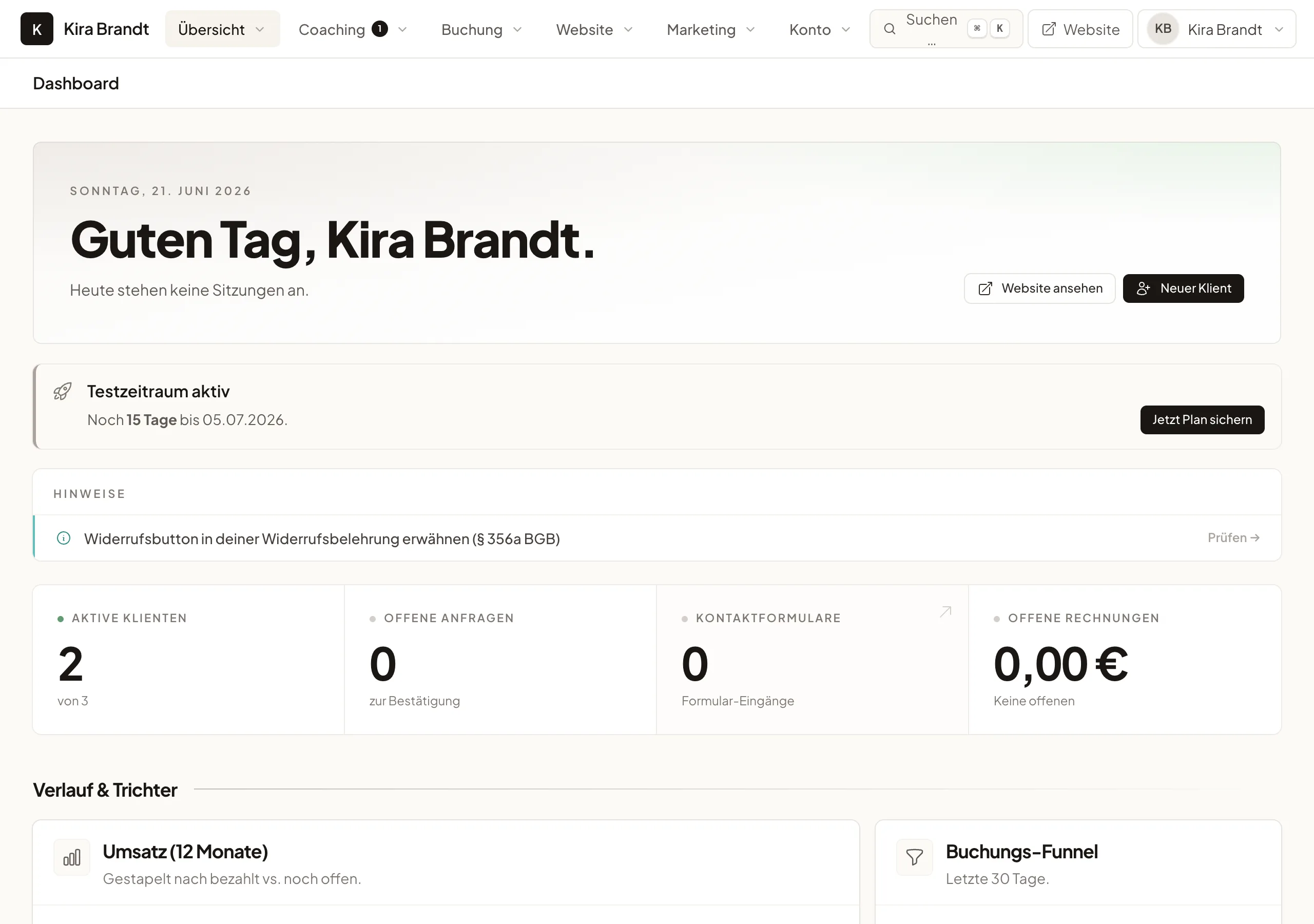Screen dimensions: 1314x924
Task: Click the Buchungs-Funnel heading
Action: click(1021, 852)
